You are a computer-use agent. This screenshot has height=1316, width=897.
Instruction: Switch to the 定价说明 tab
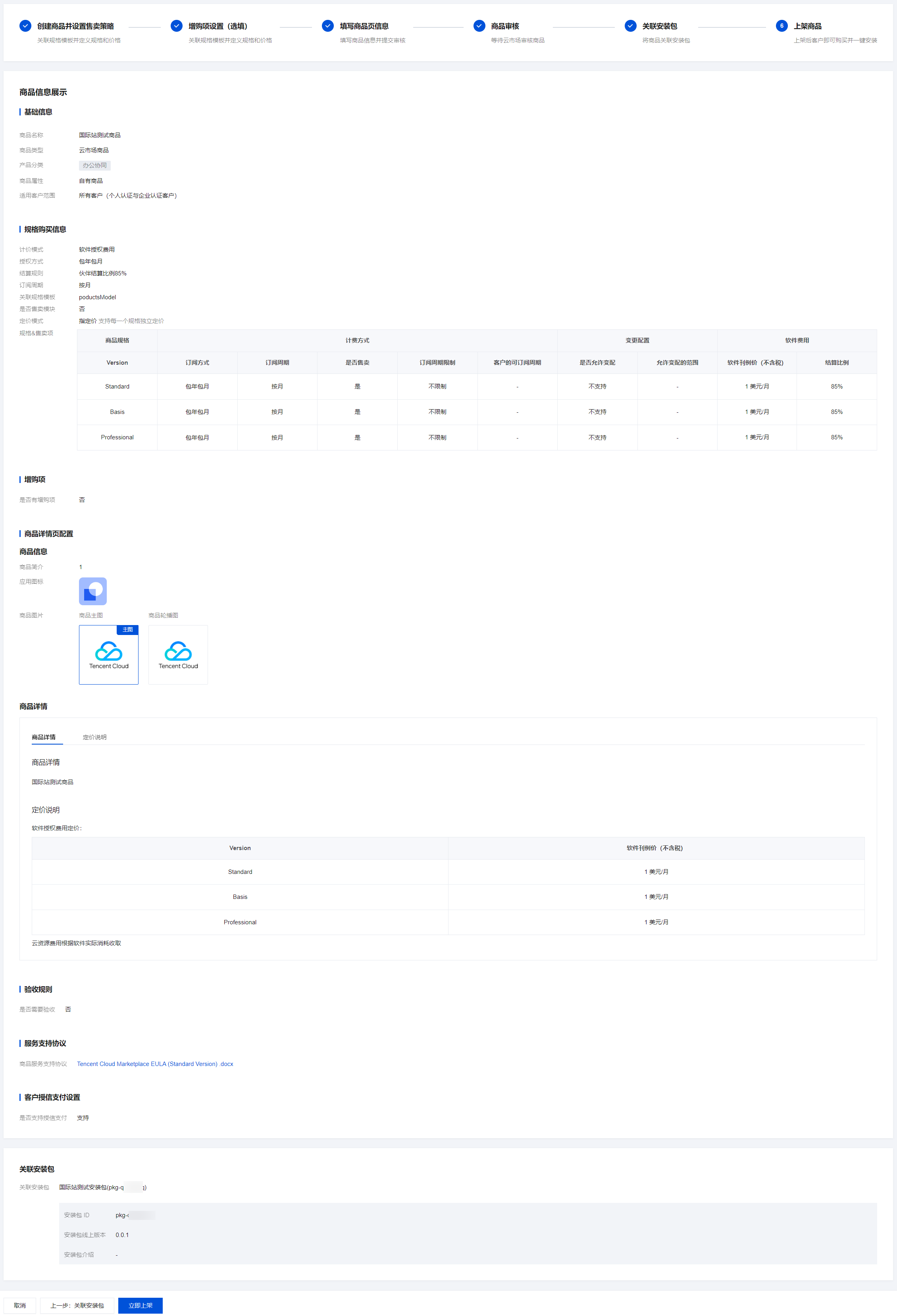point(94,737)
